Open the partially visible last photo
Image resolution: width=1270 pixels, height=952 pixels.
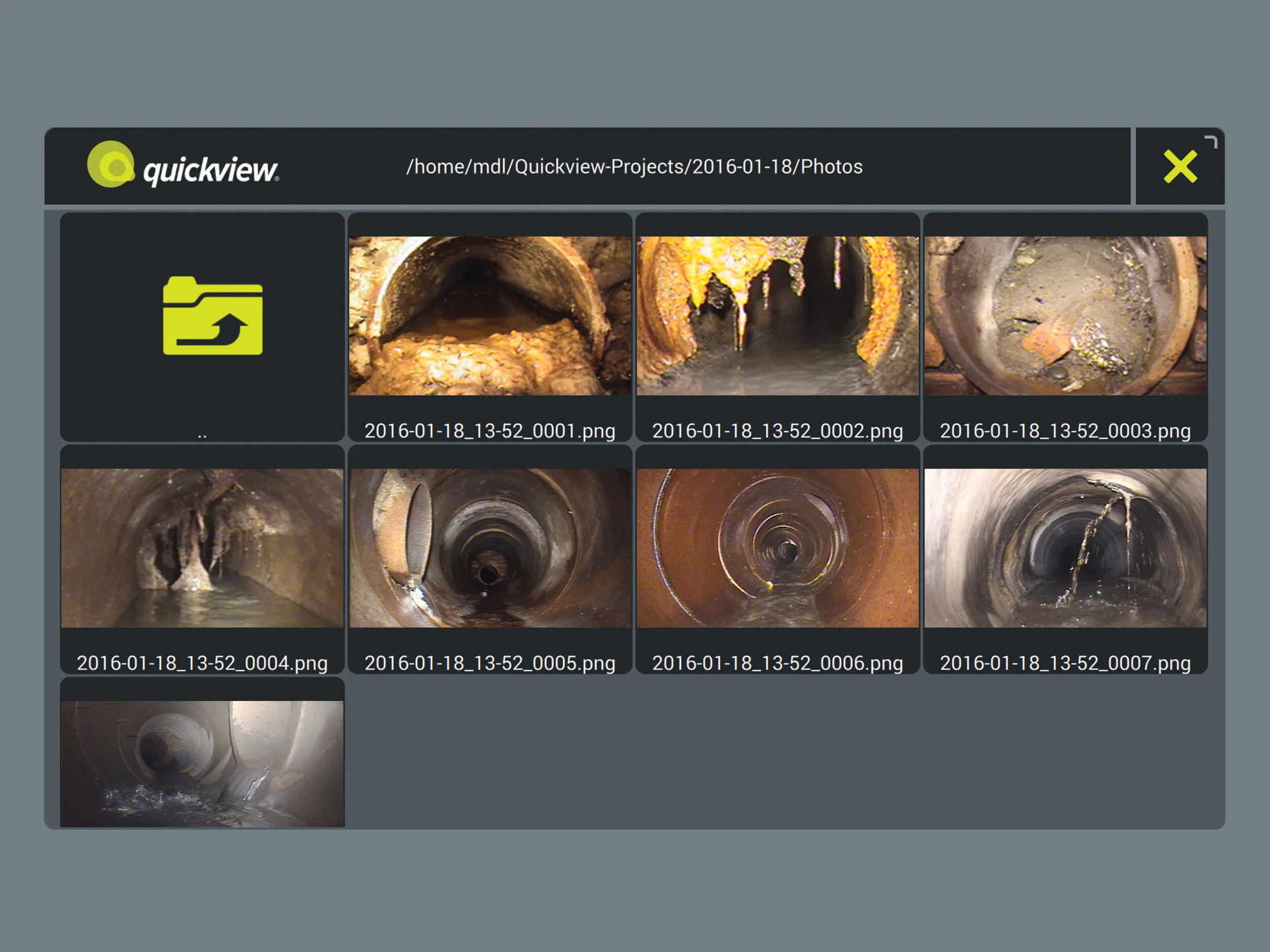(202, 763)
